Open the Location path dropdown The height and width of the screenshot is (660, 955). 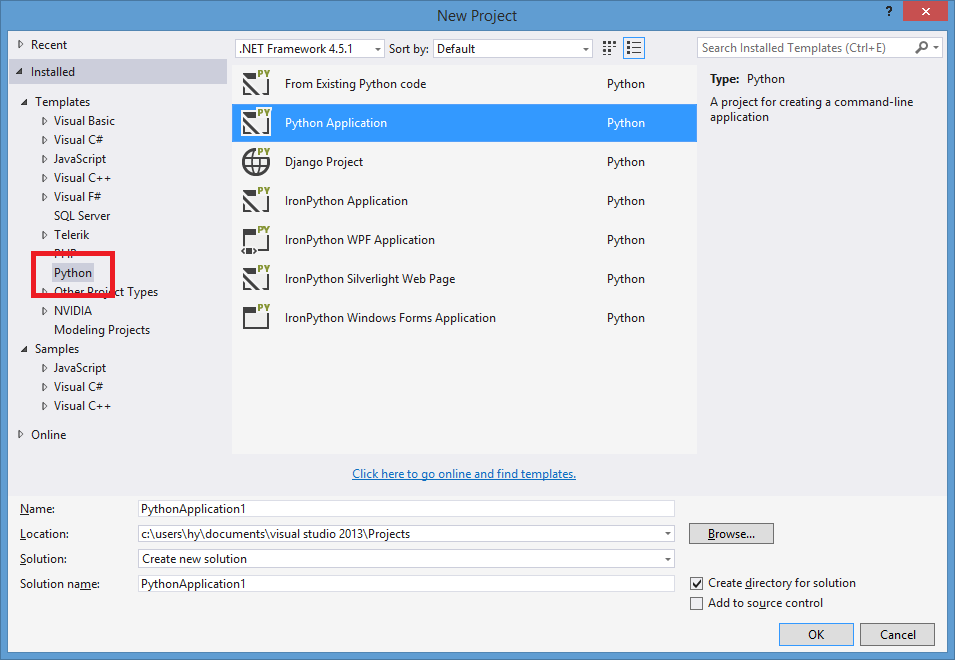668,534
